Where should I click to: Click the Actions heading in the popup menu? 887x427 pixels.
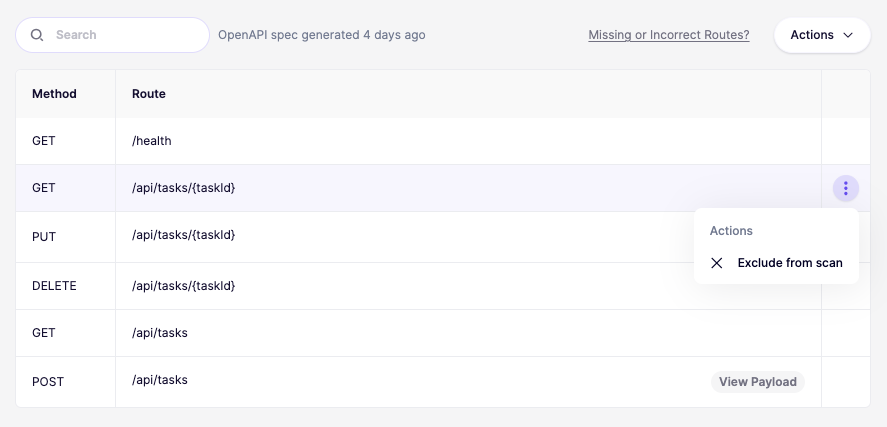(x=731, y=231)
